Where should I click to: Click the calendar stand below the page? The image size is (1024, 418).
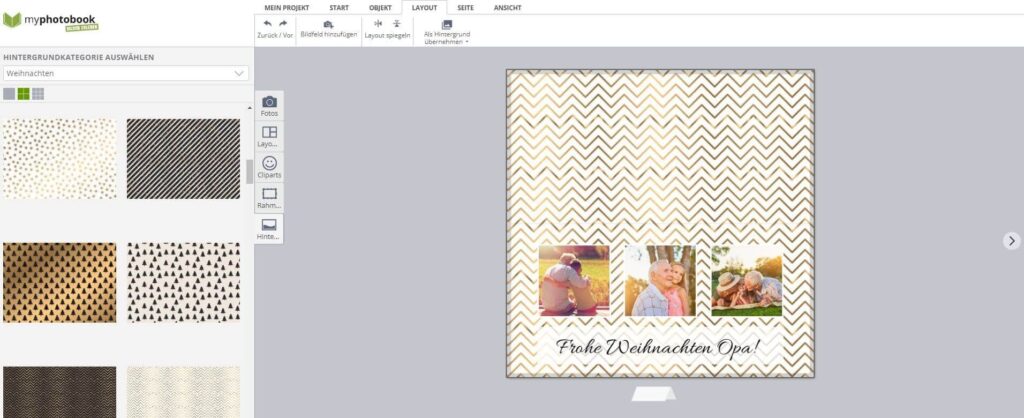654,394
